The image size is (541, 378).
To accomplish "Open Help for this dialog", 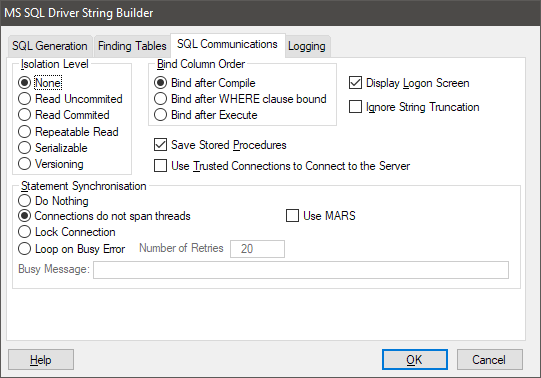I will tap(41, 360).
